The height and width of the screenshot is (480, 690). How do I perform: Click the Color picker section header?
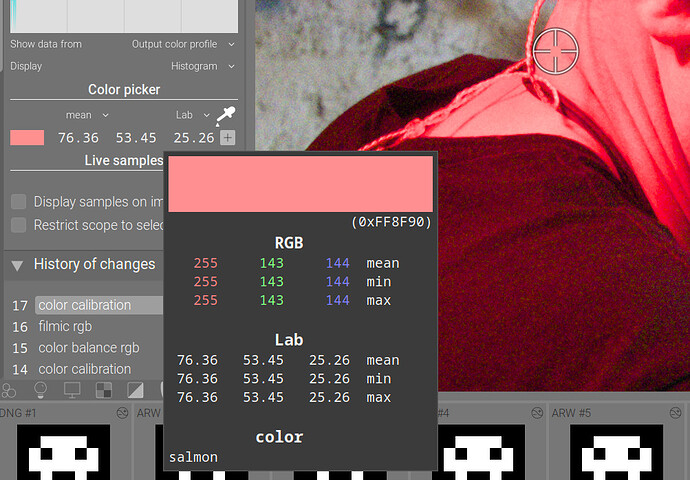point(124,90)
